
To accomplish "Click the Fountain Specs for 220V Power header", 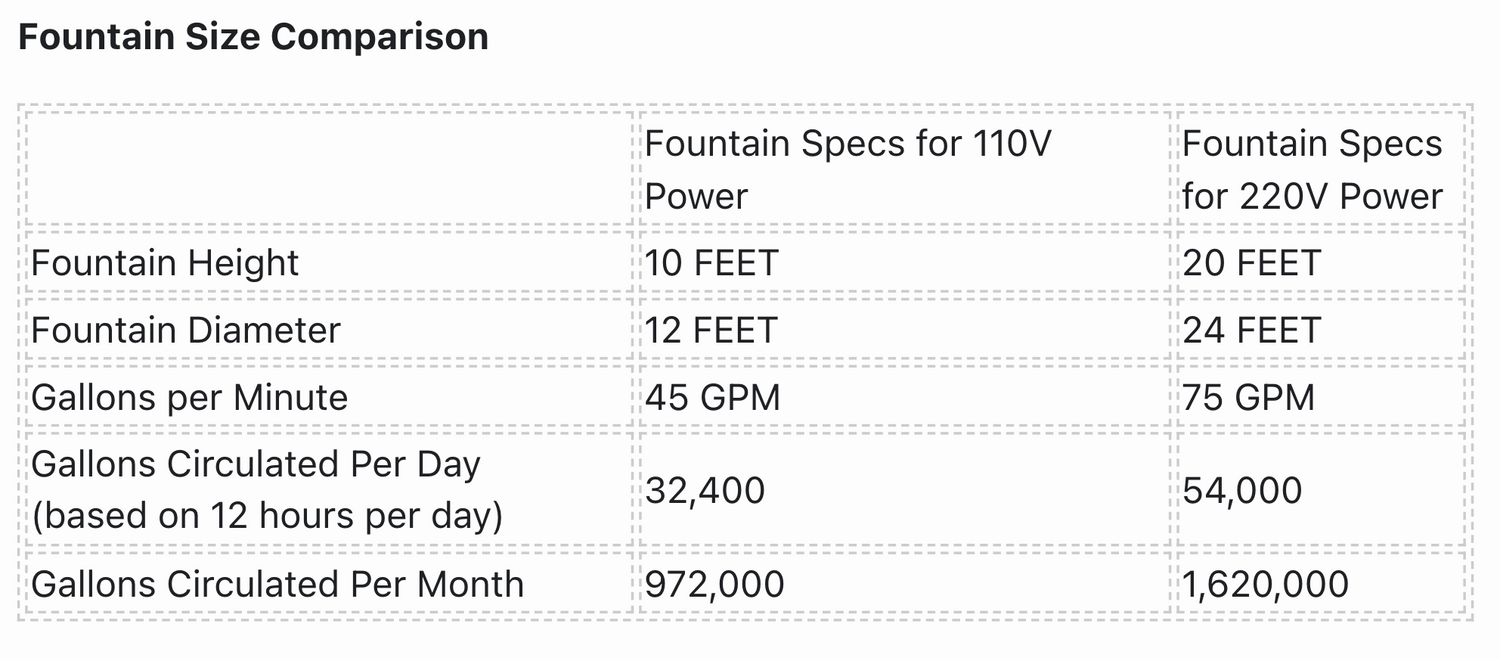I will tap(1312, 169).
